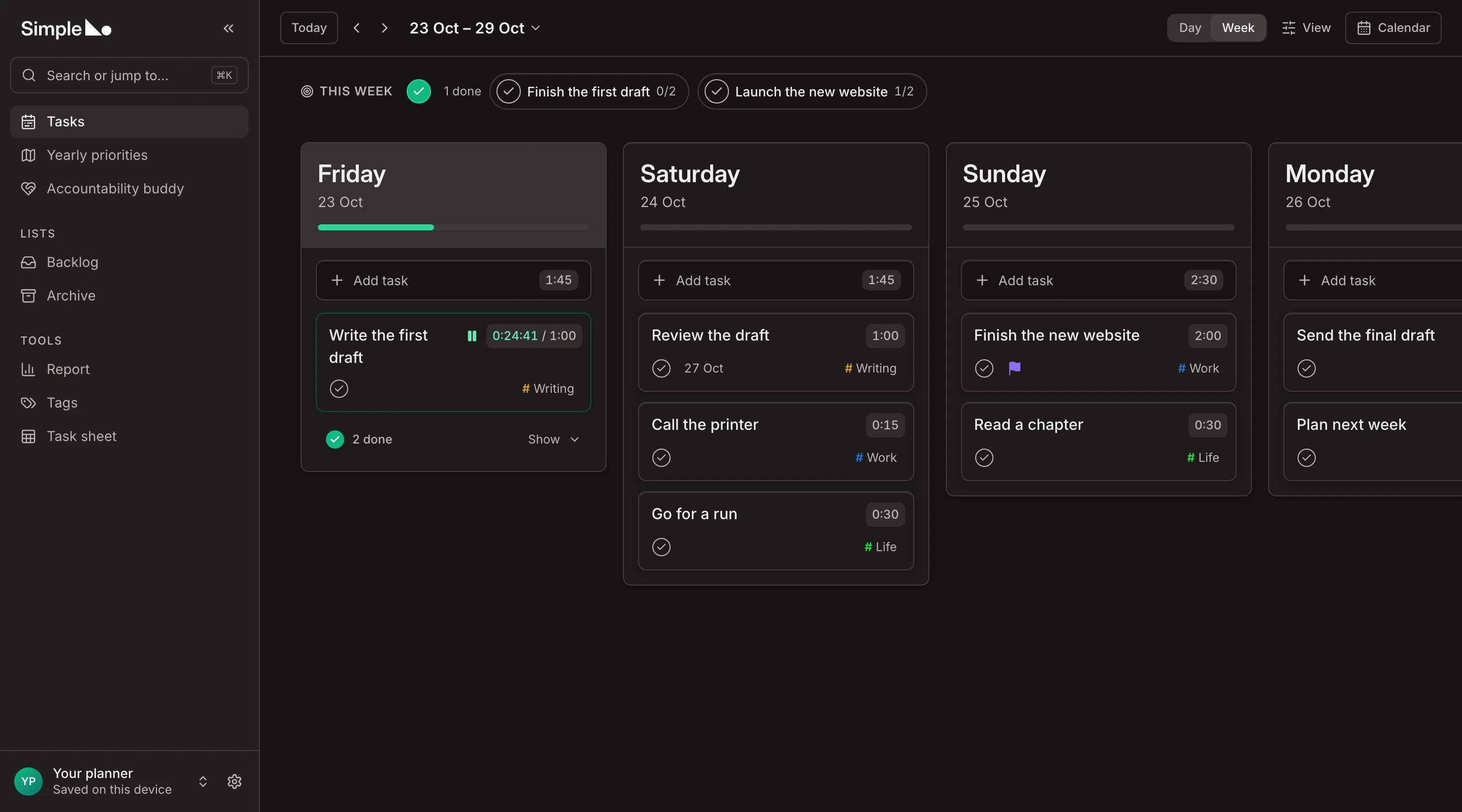Click the YP avatar
This screenshot has width=1462, height=812.
[x=28, y=782]
